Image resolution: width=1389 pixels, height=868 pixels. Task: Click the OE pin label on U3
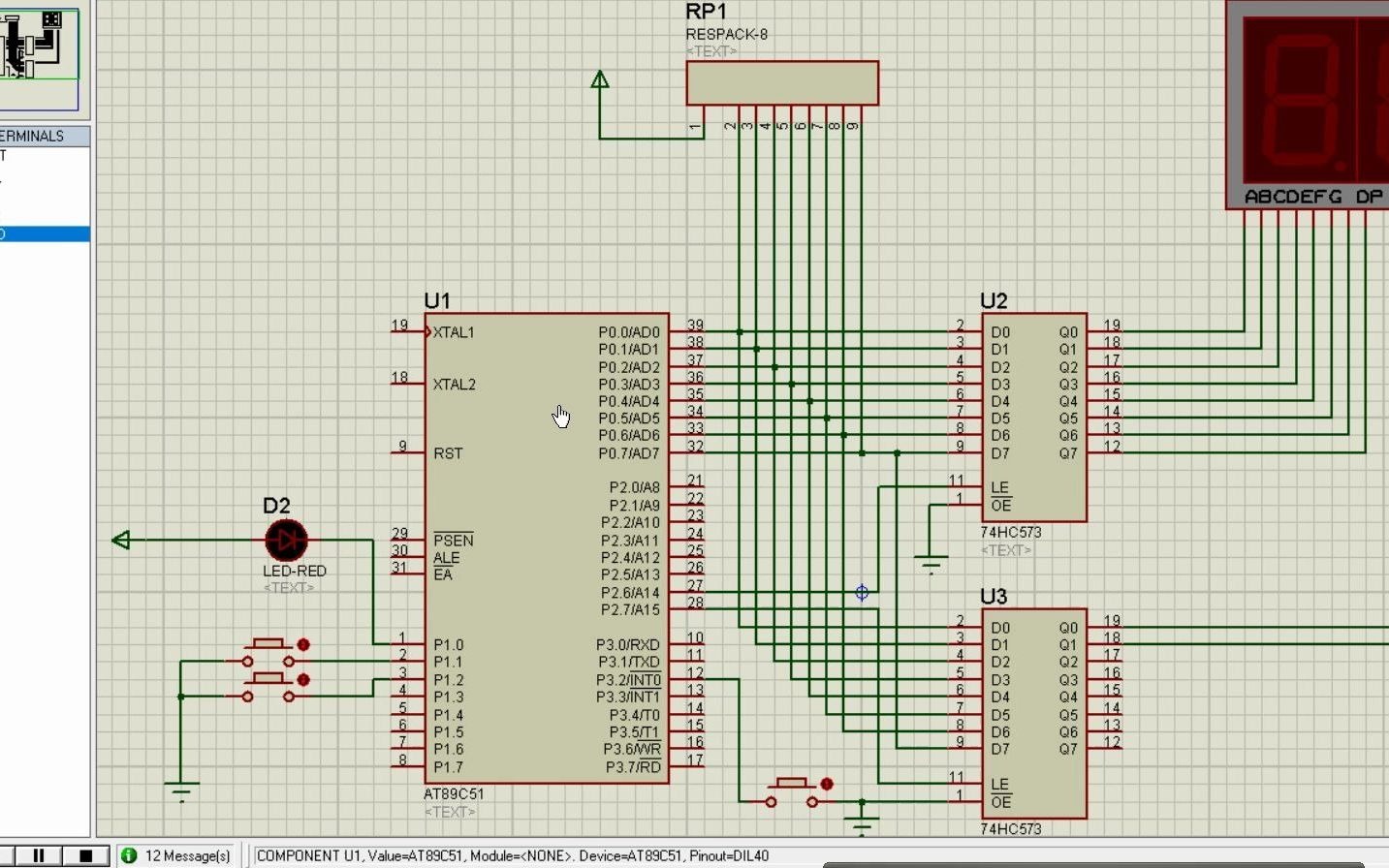click(1001, 802)
